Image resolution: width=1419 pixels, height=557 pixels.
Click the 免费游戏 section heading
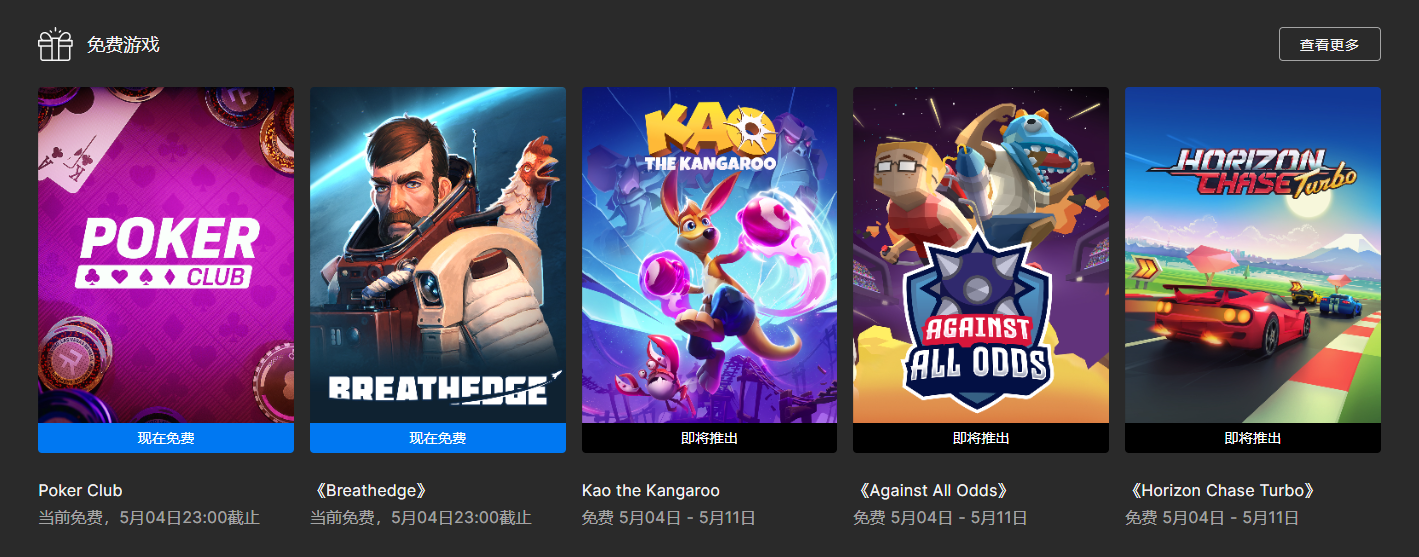click(x=123, y=44)
